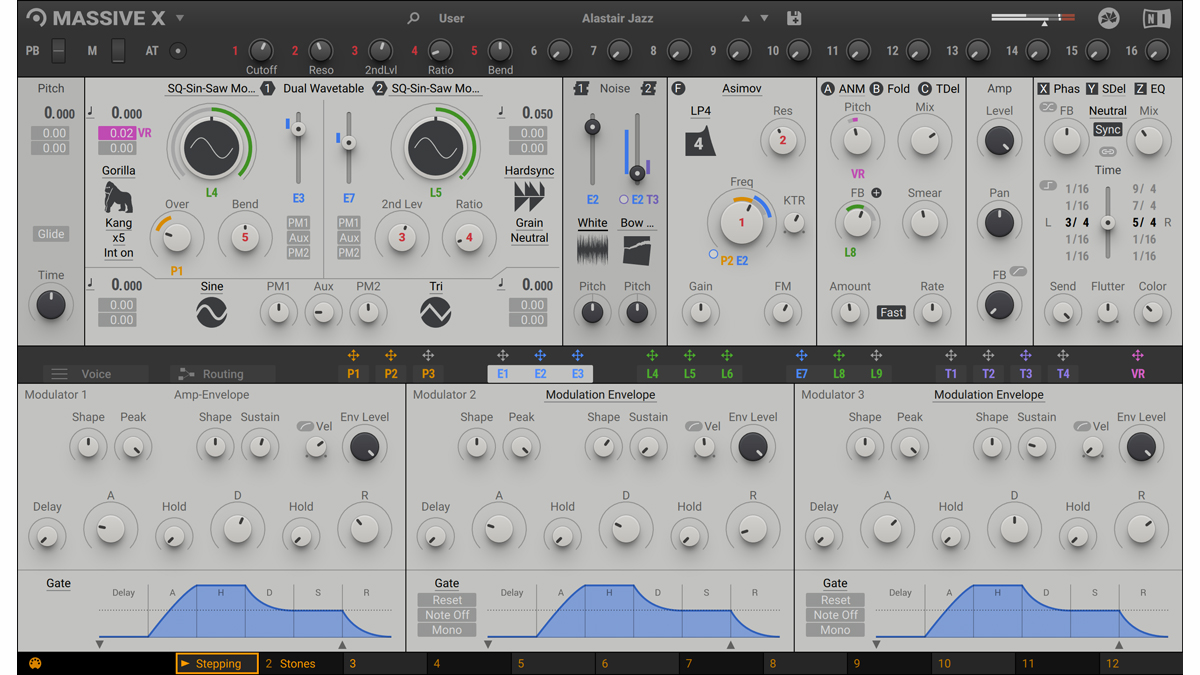
Task: Save preset with the floppy disk icon
Action: [794, 18]
